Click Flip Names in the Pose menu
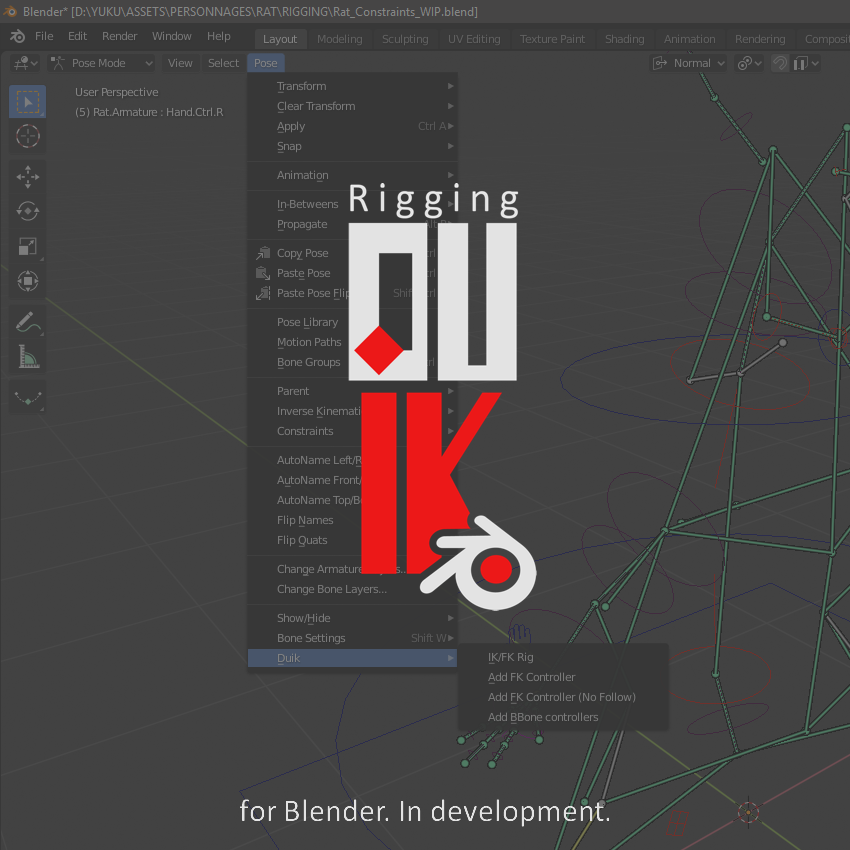The width and height of the screenshot is (850, 850). (x=352, y=520)
